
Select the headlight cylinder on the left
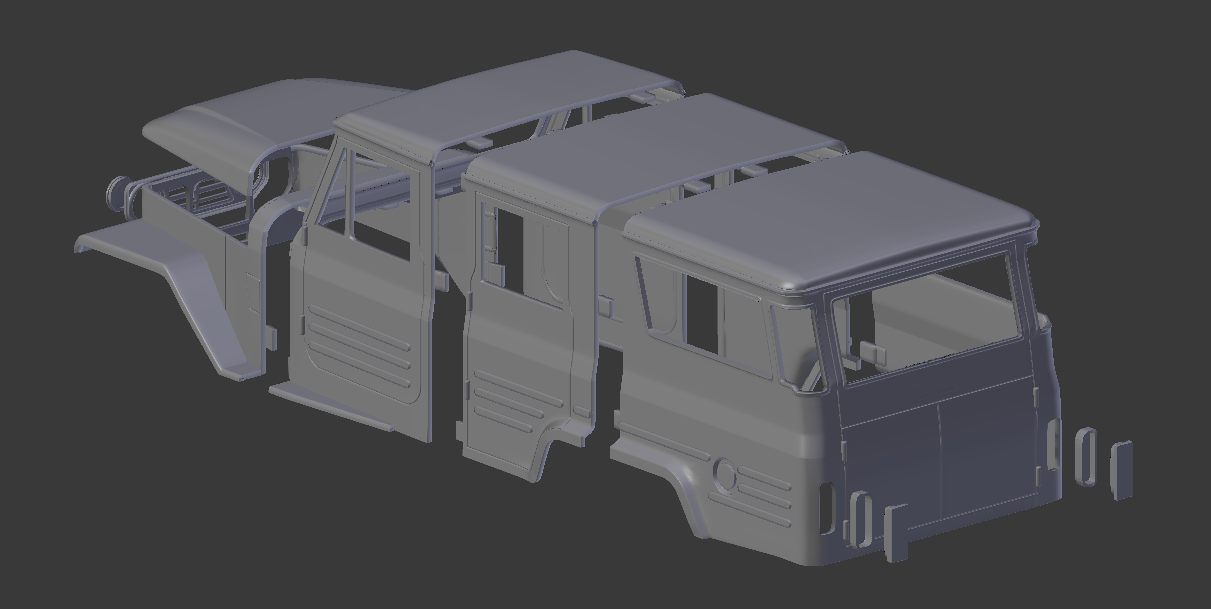point(120,192)
